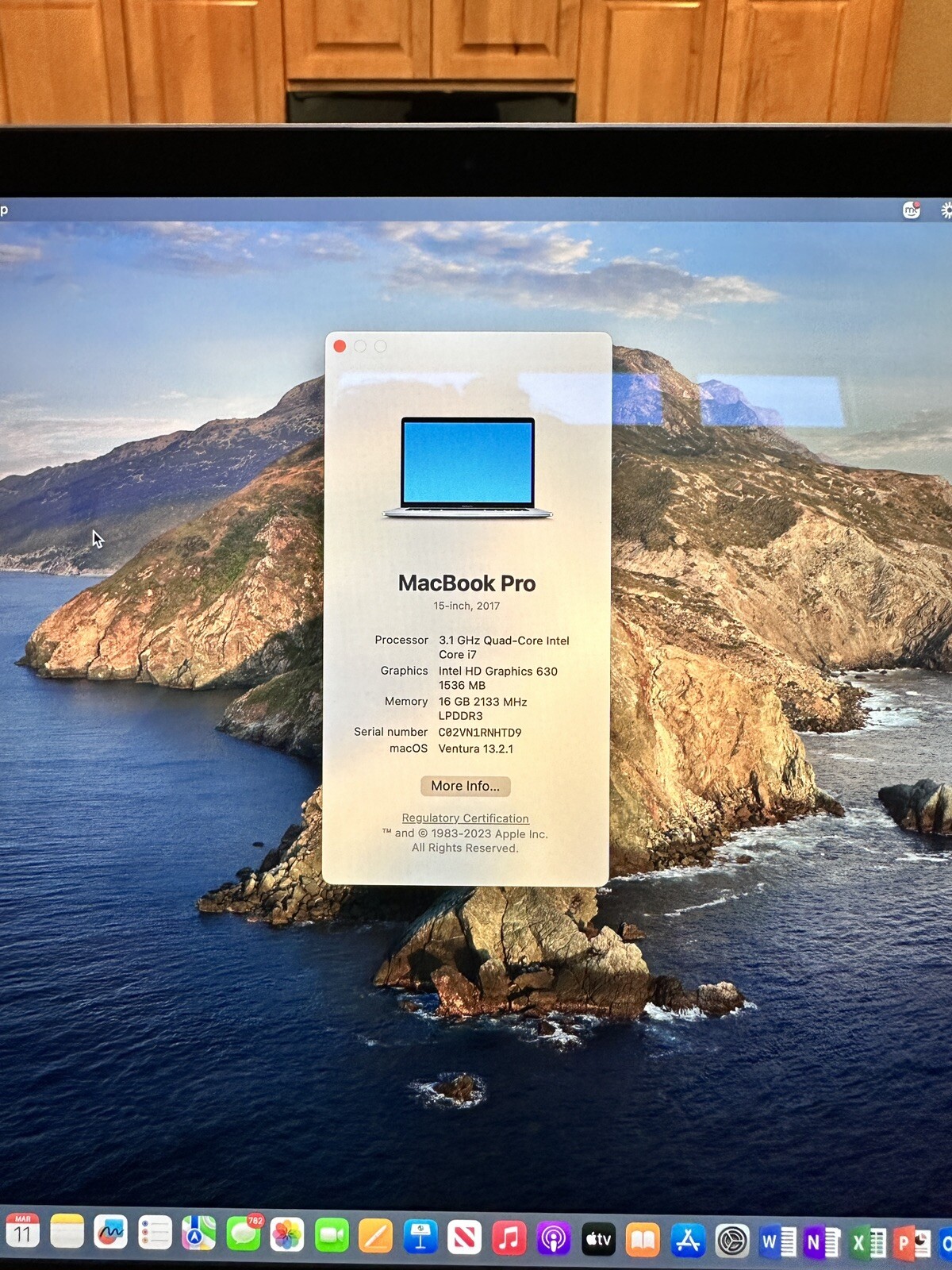Click the More Info... button

click(x=466, y=786)
